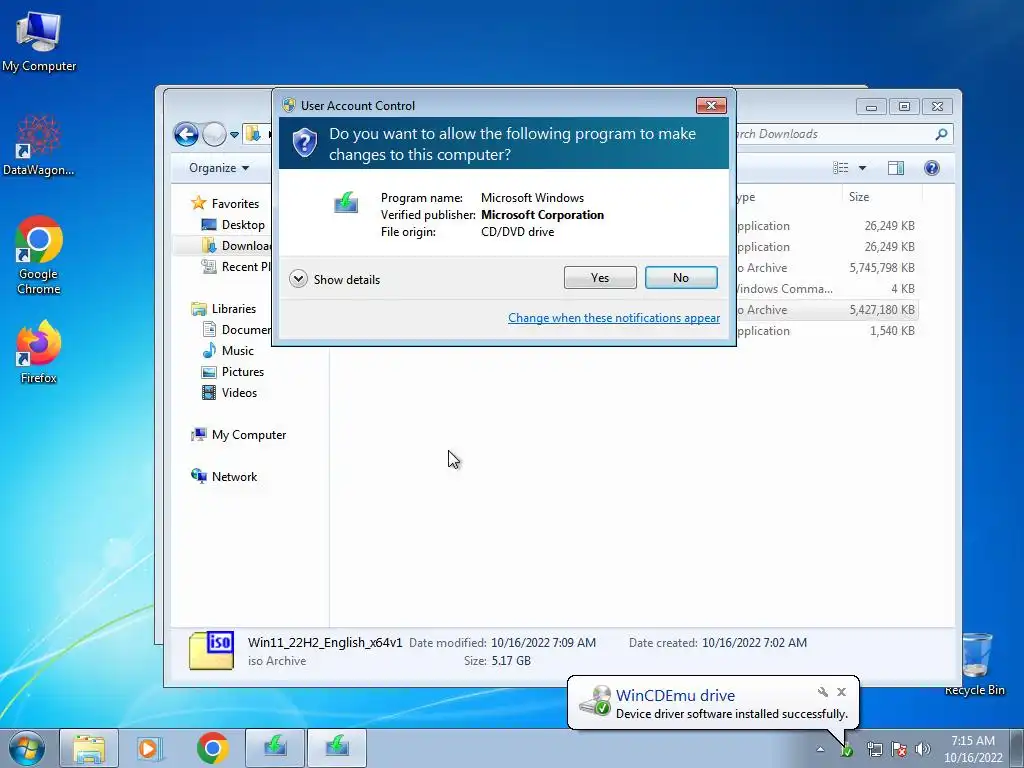Viewport: 1024px width, 768px height.
Task: Click the UAC shield question mark icon
Action: [x=304, y=142]
